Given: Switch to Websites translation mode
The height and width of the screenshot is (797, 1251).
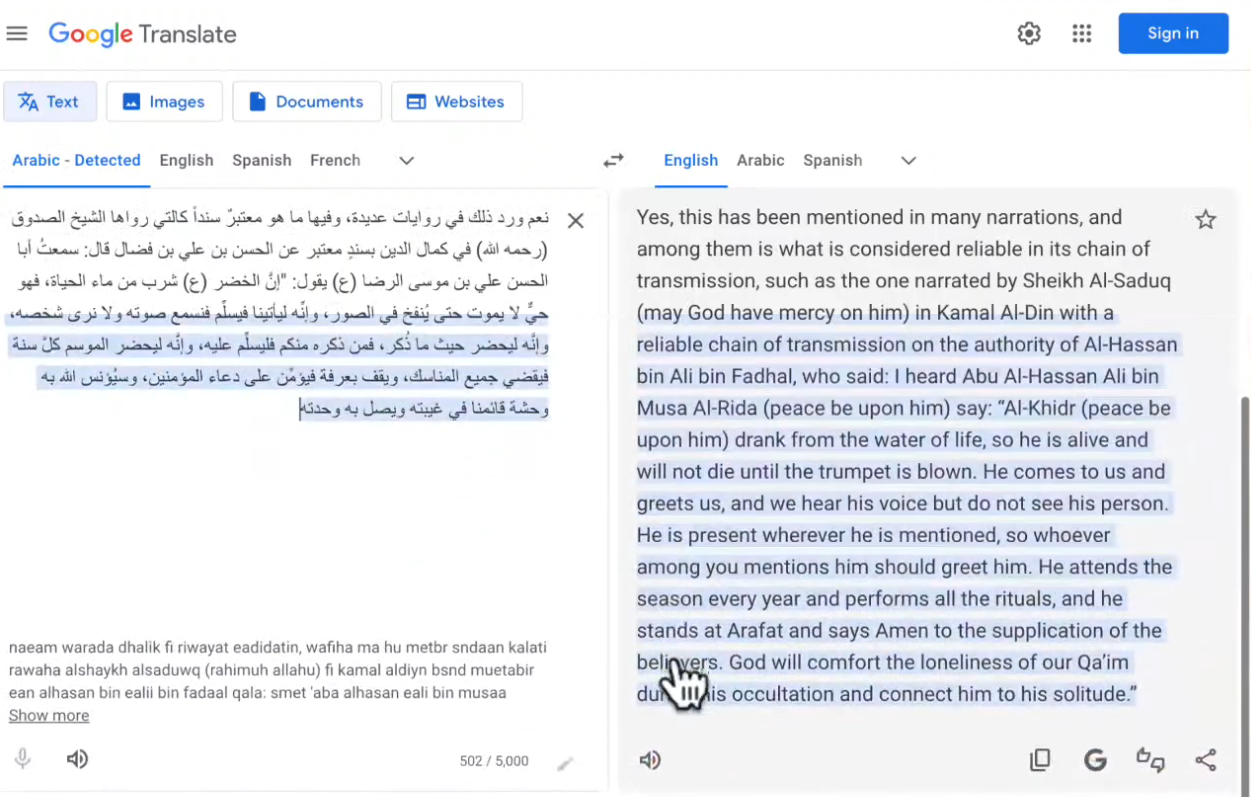Looking at the screenshot, I should pos(456,101).
